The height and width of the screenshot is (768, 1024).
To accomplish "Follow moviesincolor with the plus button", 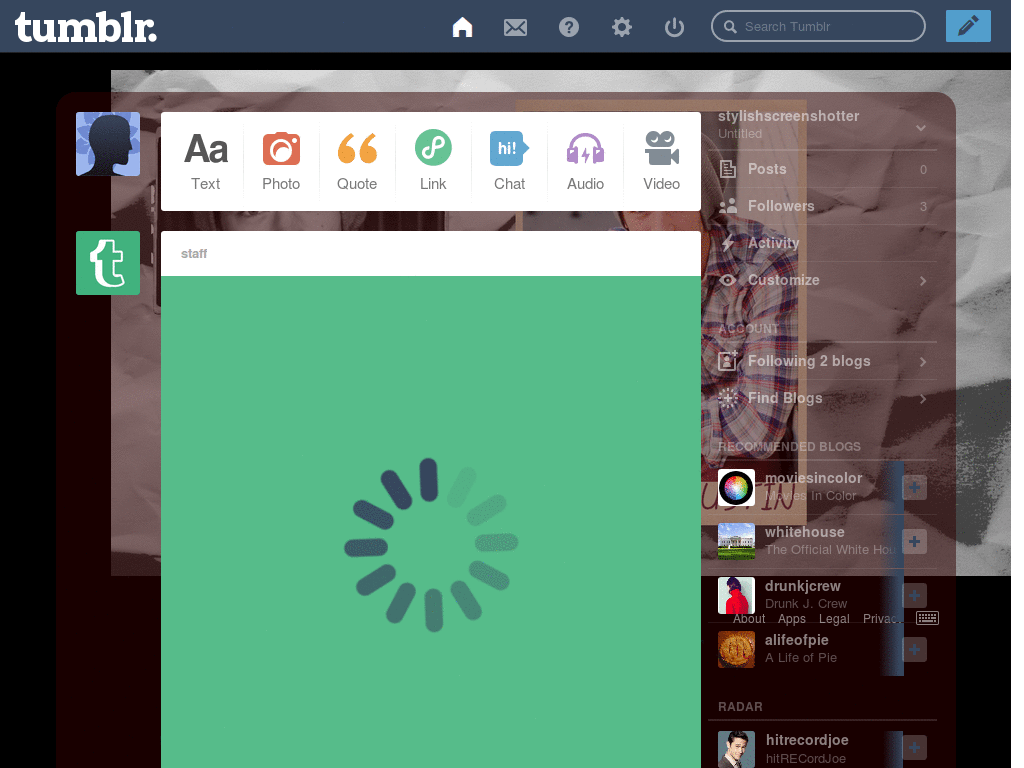I will [914, 487].
